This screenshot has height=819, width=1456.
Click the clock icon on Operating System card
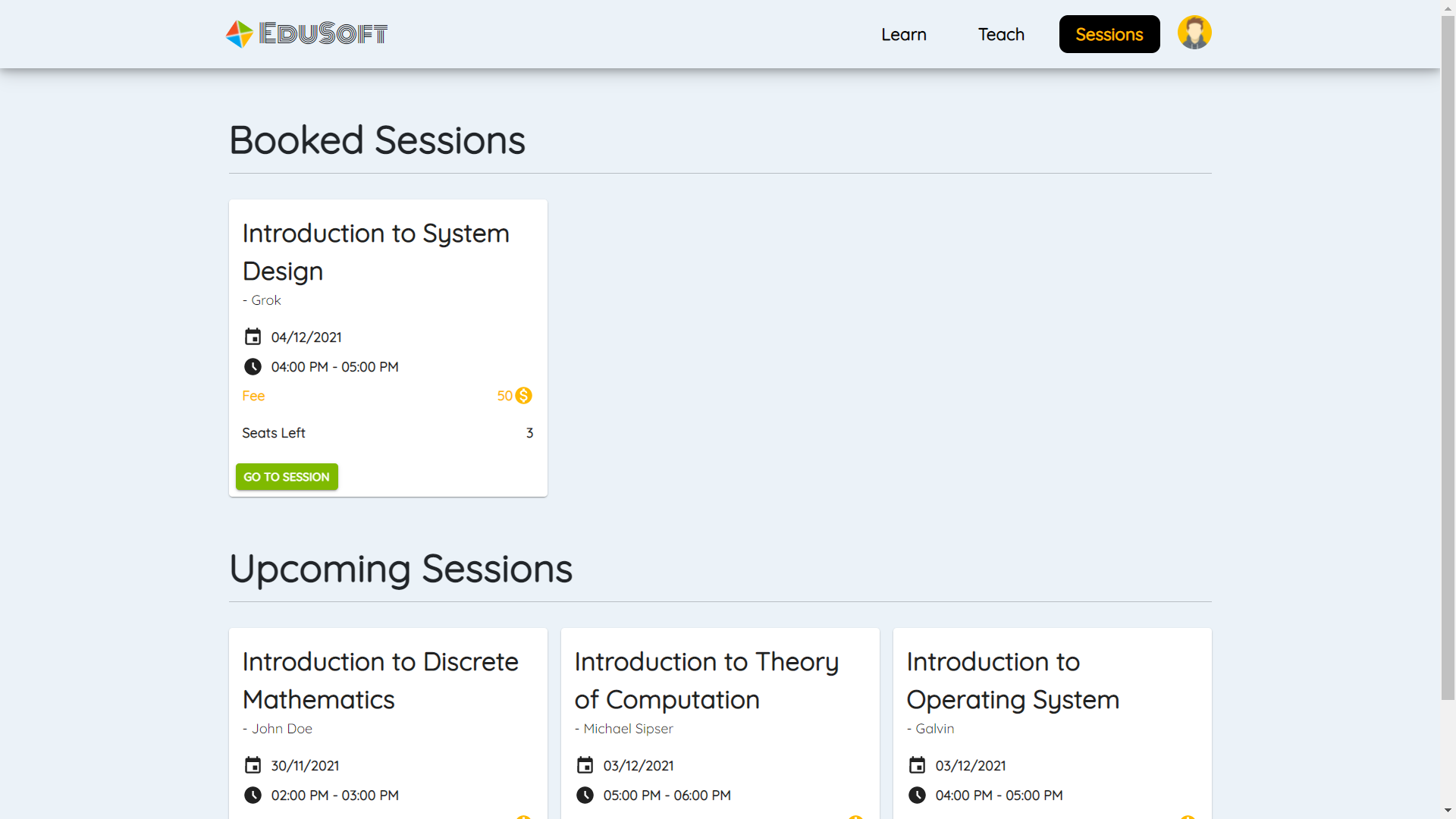pos(918,795)
